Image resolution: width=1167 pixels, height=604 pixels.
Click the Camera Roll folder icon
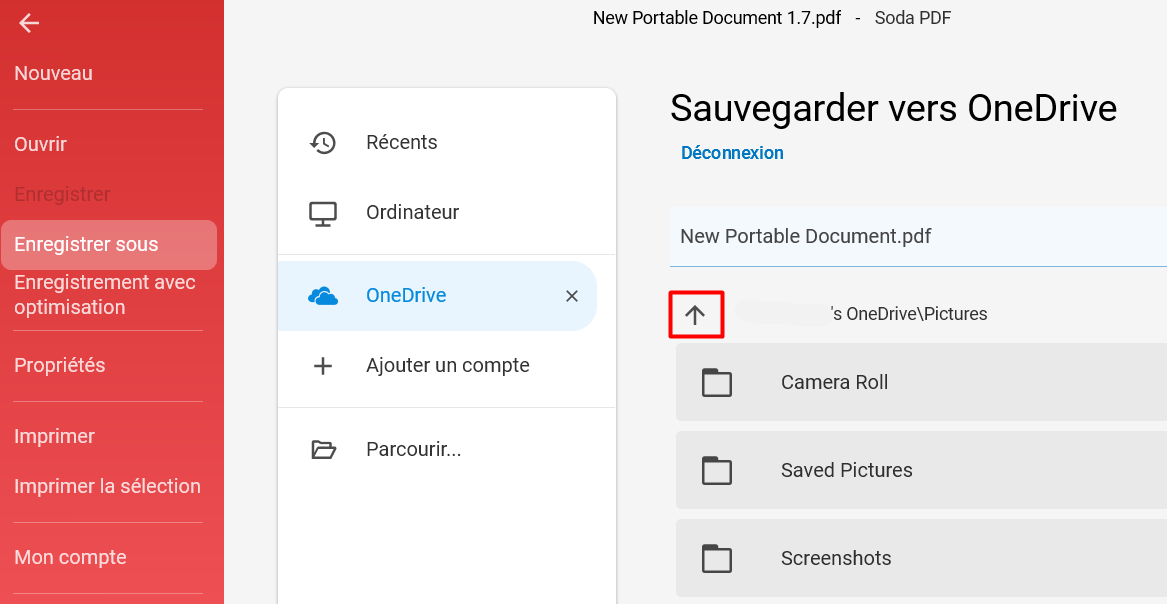click(717, 382)
